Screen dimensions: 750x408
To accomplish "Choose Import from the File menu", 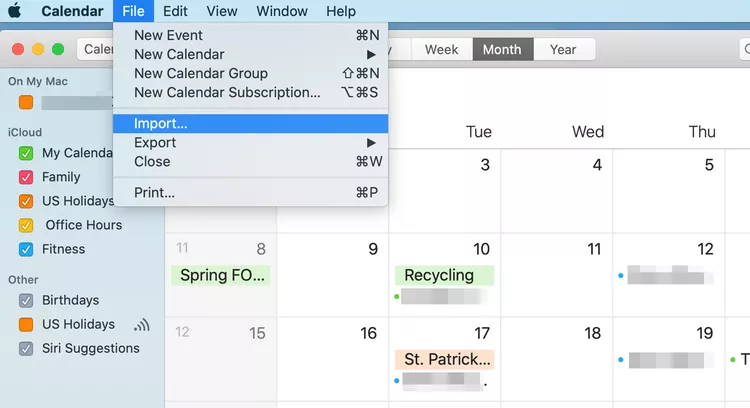I will [x=161, y=124].
